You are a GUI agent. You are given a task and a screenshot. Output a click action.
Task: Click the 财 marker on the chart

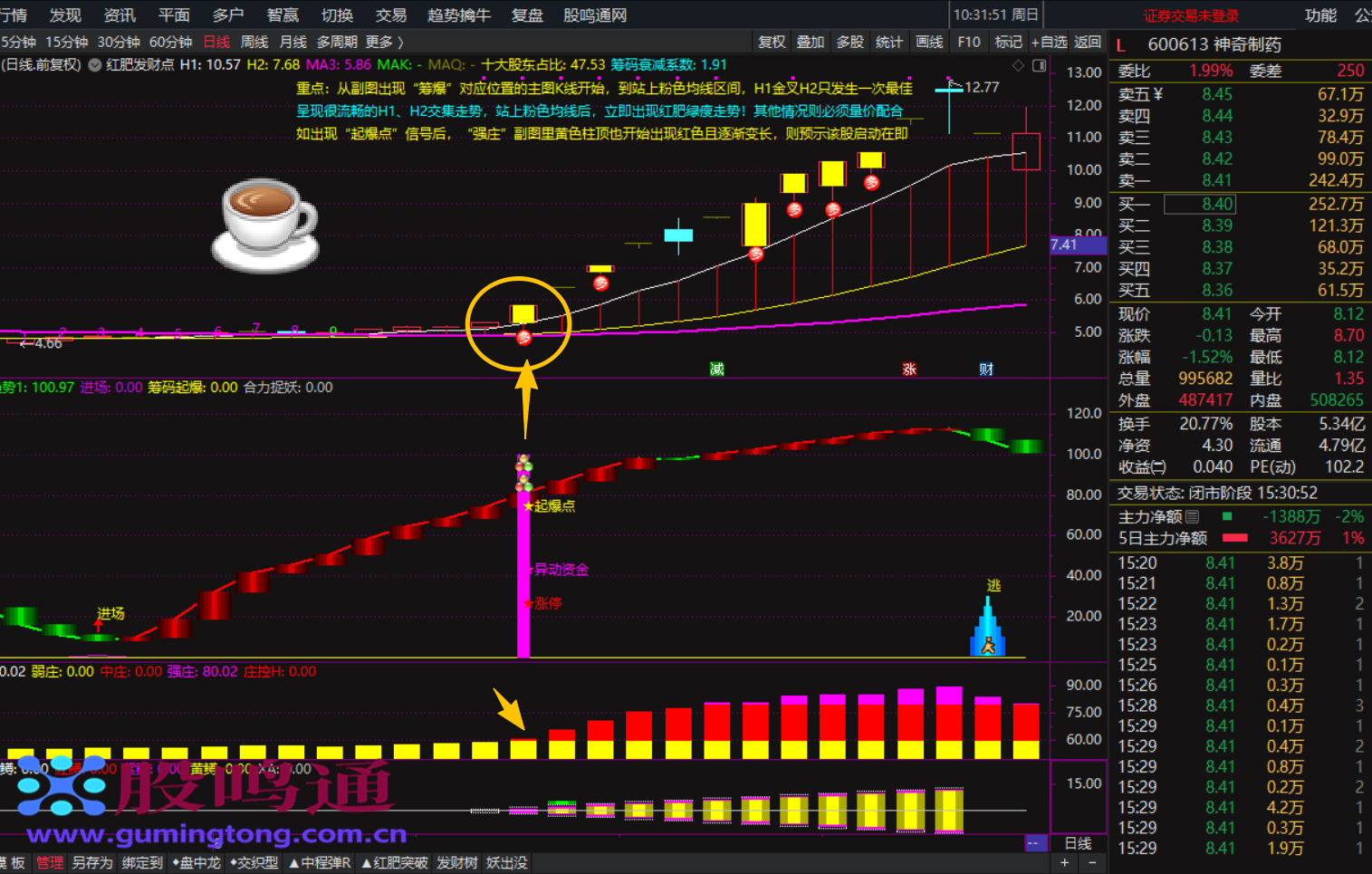point(986,369)
